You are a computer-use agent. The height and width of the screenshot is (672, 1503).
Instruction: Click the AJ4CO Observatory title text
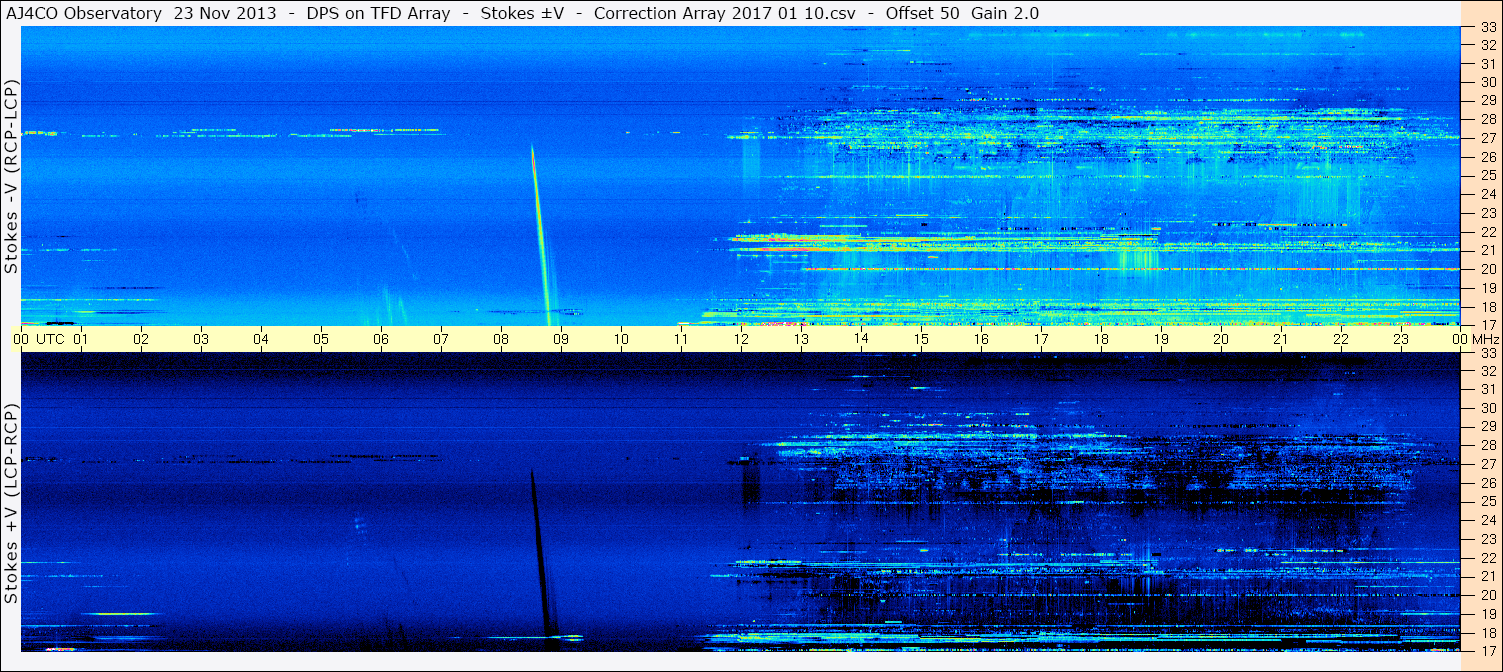(84, 13)
